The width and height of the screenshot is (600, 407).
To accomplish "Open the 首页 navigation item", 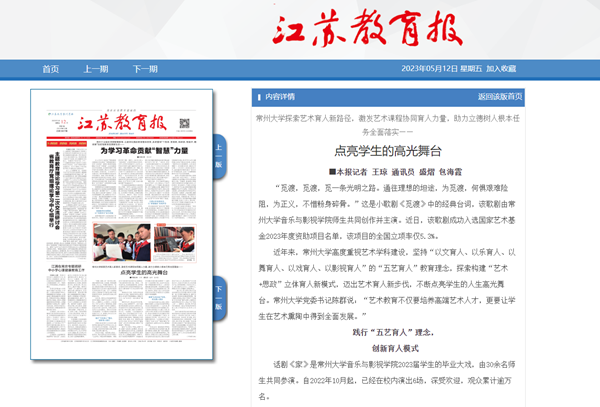I will pos(50,69).
